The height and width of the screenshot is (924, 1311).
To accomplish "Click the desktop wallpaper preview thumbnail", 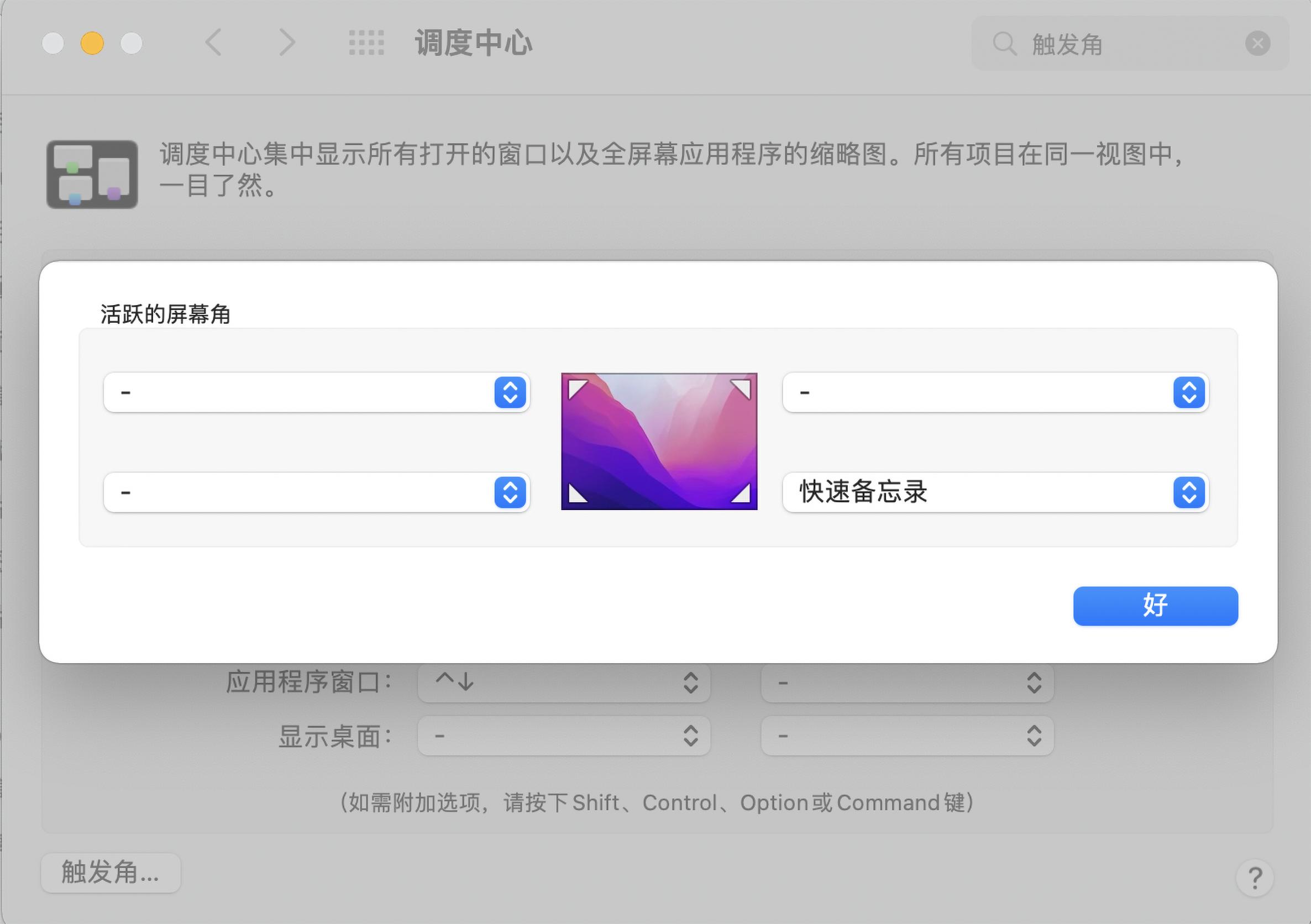I will [659, 442].
